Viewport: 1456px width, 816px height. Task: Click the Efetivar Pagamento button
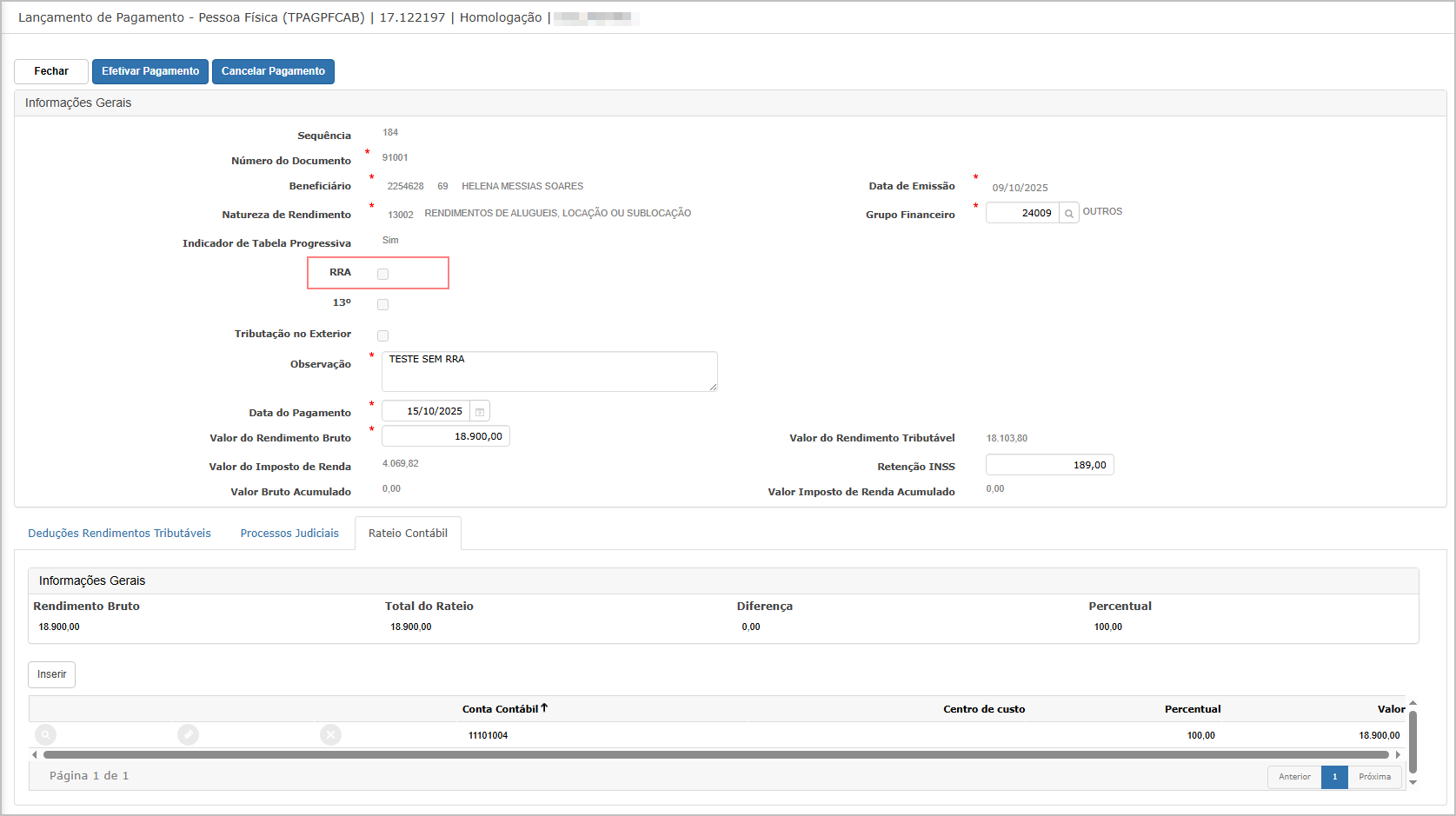coord(150,71)
